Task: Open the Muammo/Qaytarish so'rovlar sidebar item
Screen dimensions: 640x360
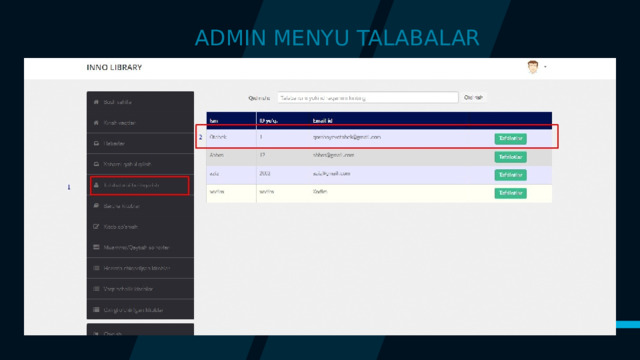Action: pos(140,247)
